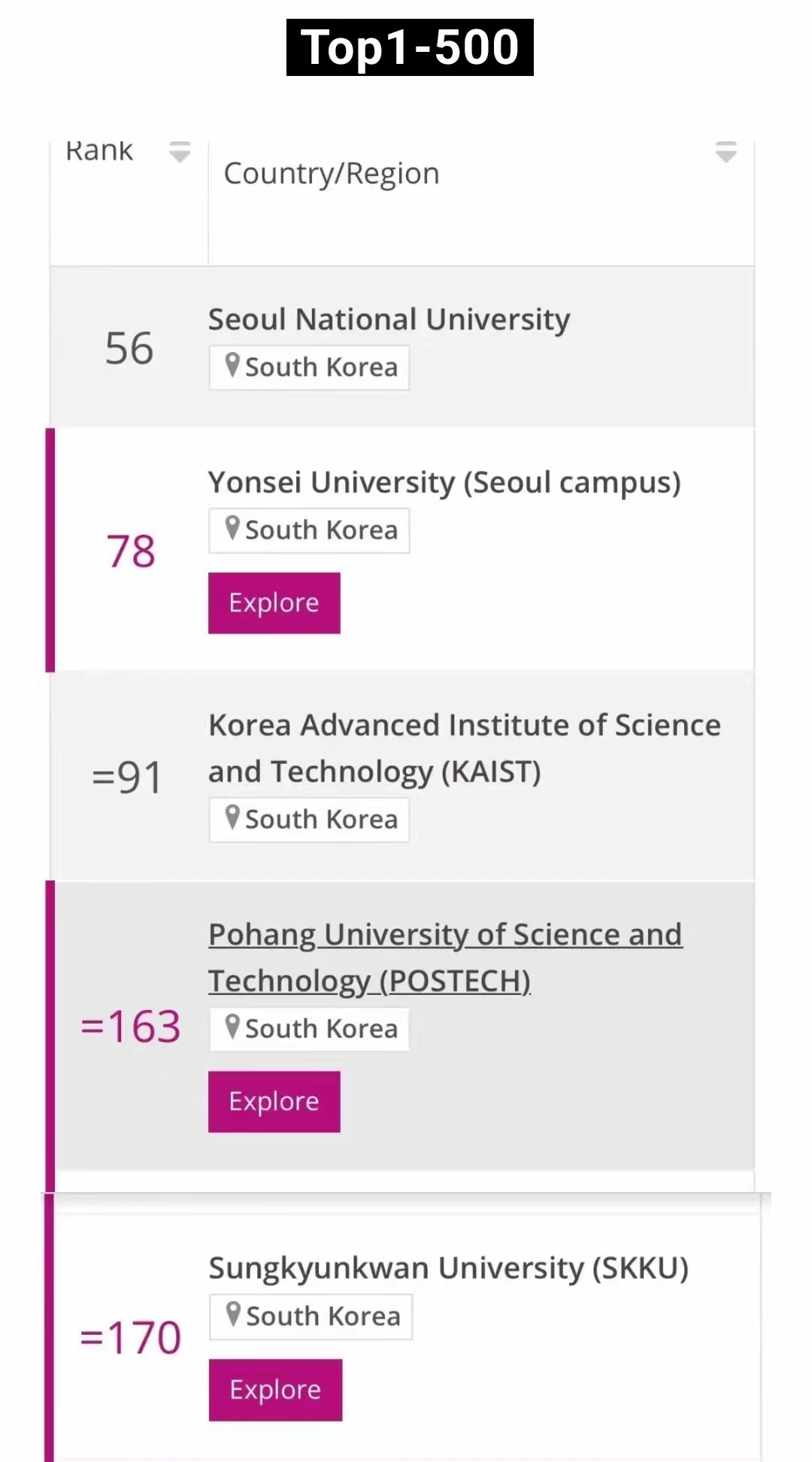Click the location pin under Sungkyunkwan University
Image resolution: width=812 pixels, height=1462 pixels.
(234, 1315)
